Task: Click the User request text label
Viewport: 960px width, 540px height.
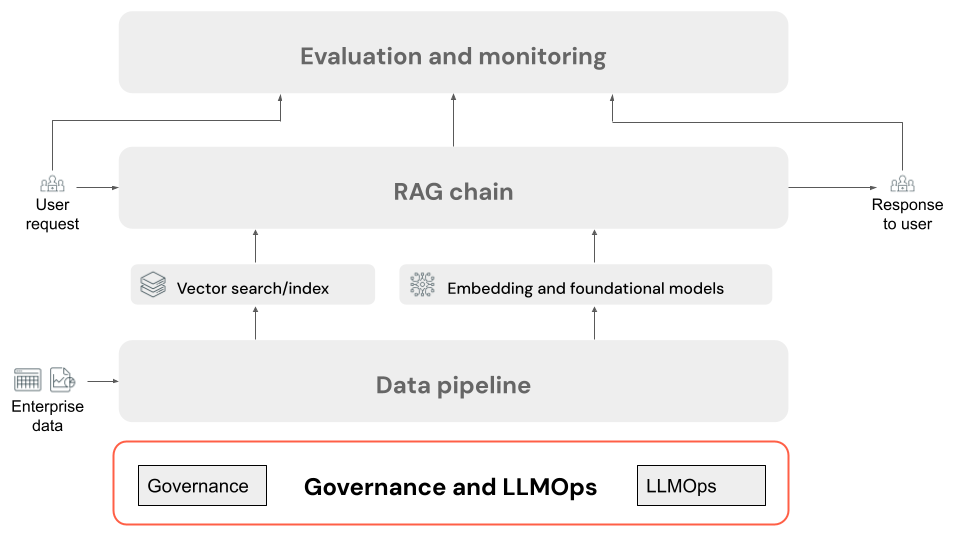Action: pos(52,215)
